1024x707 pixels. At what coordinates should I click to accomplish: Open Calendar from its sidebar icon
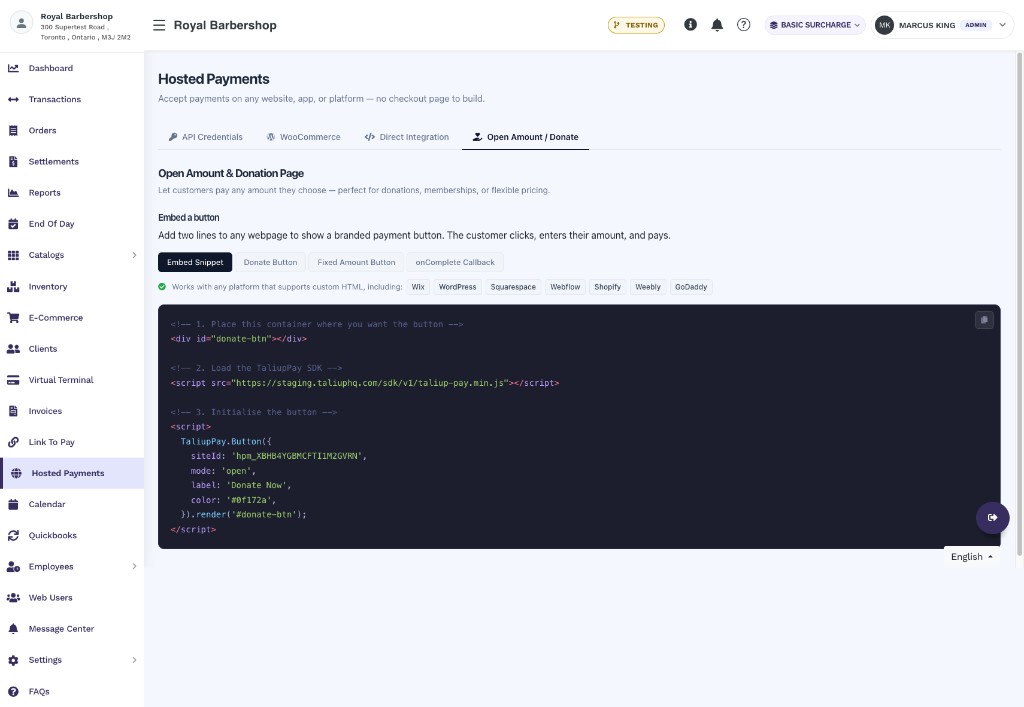click(13, 504)
